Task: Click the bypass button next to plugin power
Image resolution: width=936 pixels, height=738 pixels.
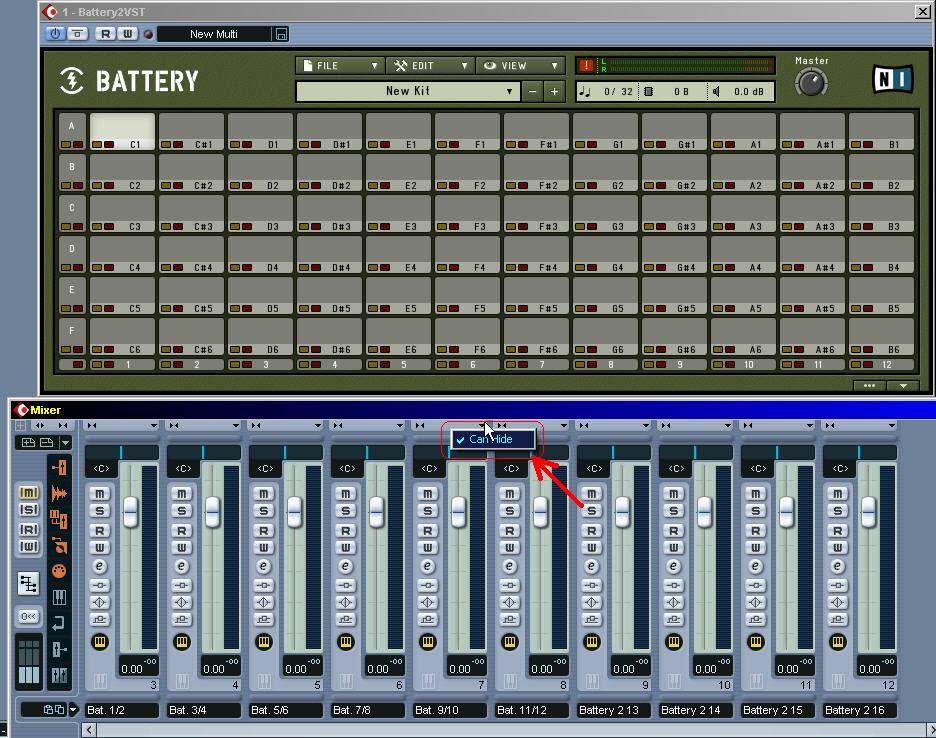Action: [x=78, y=34]
